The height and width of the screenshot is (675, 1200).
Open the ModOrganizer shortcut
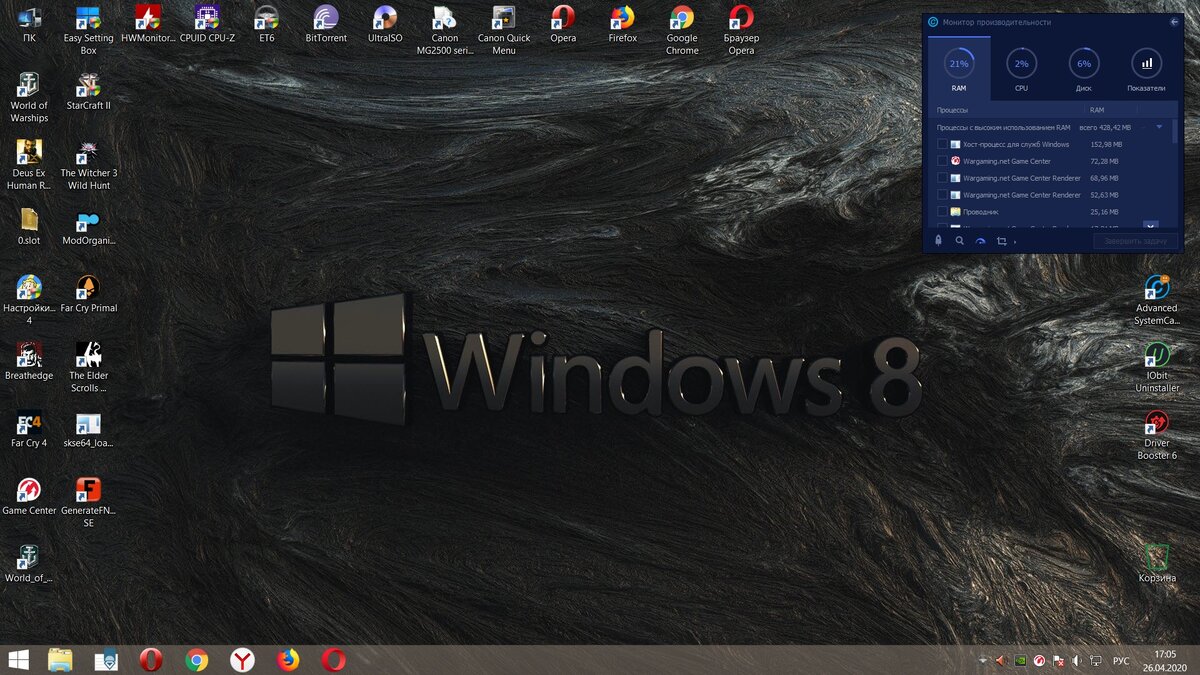tap(88, 227)
